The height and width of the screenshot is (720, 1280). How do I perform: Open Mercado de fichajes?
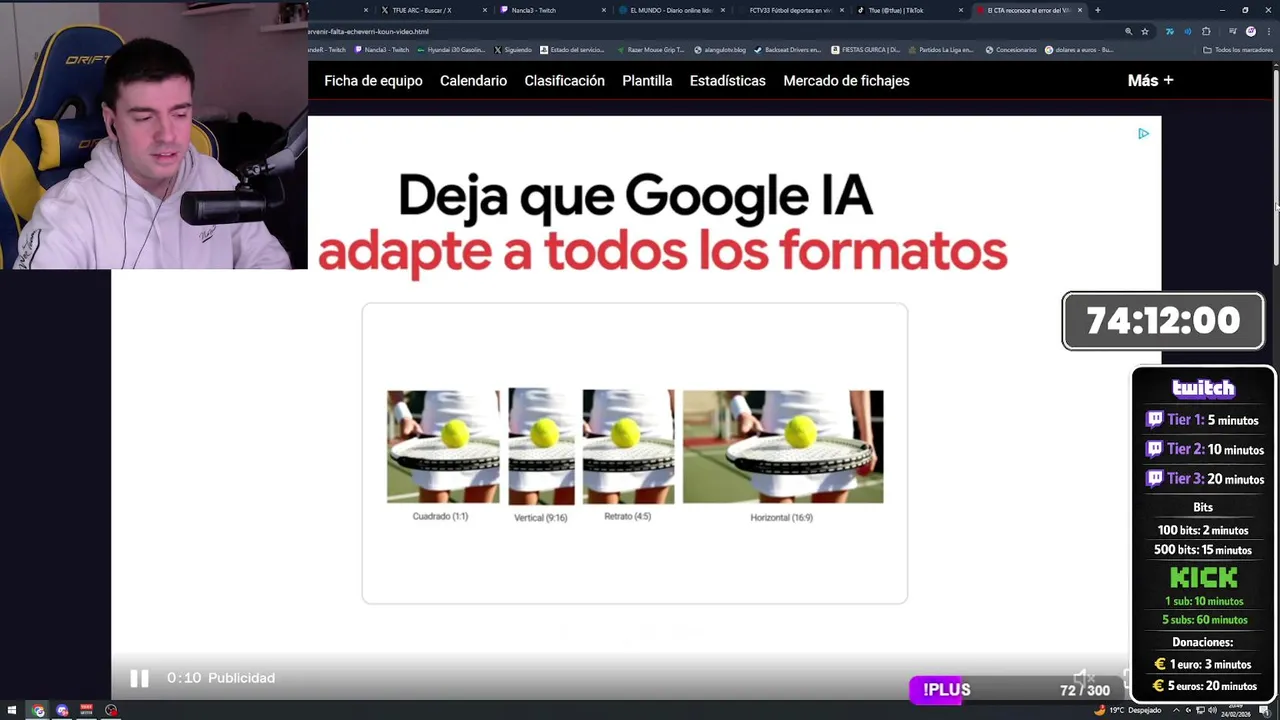click(x=846, y=81)
